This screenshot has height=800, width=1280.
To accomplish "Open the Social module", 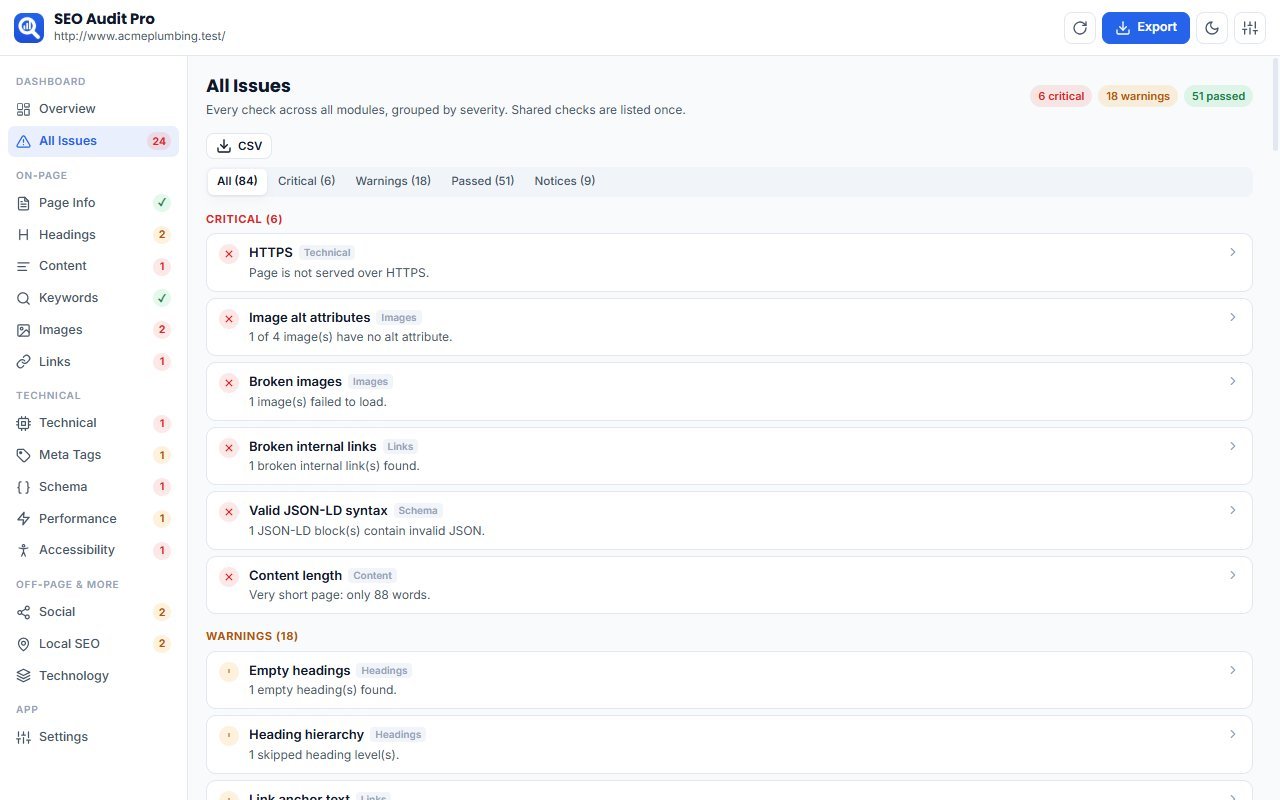I will (x=93, y=612).
